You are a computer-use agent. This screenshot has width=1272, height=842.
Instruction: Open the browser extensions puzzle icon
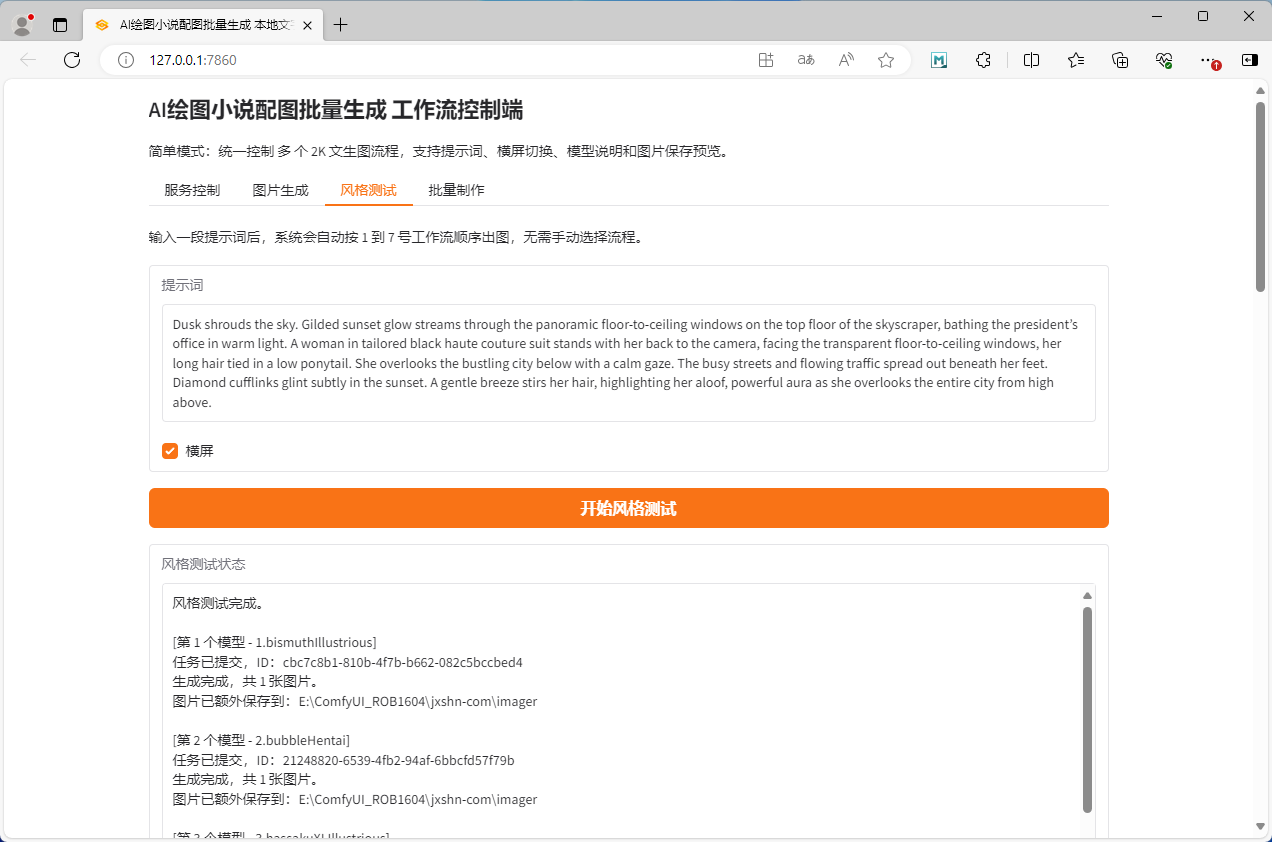point(983,60)
